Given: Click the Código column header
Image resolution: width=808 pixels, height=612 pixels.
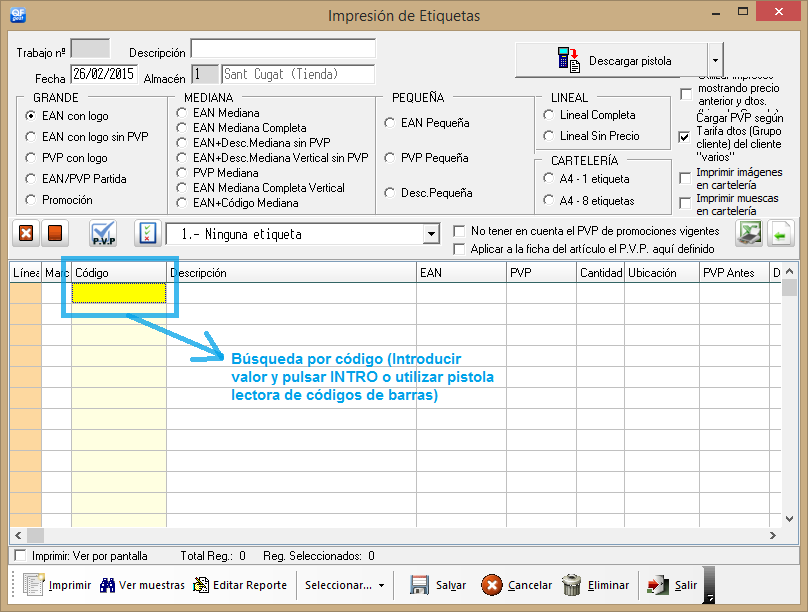Looking at the screenshot, I should (119, 273).
